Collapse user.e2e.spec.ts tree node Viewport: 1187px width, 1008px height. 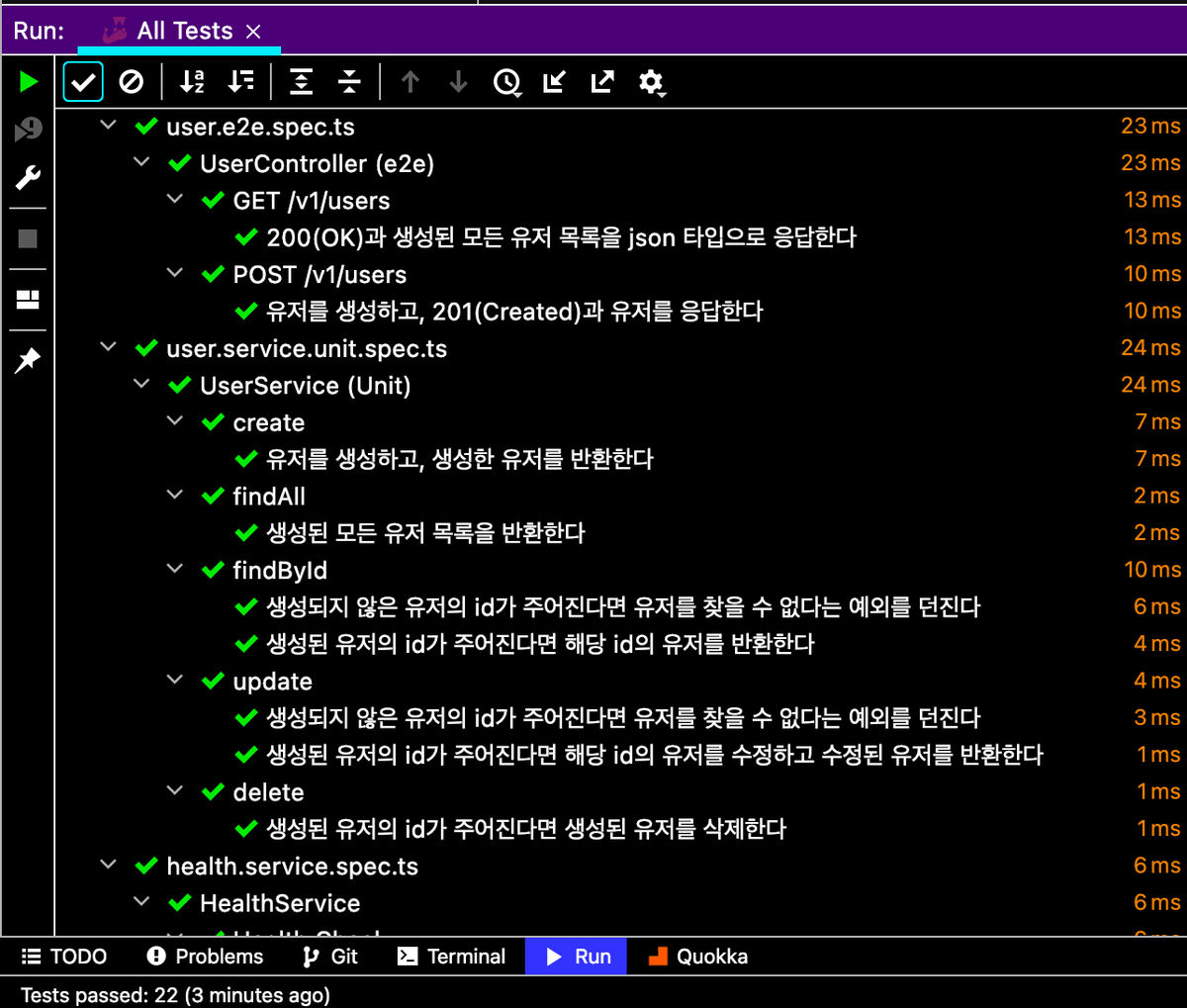(x=109, y=126)
